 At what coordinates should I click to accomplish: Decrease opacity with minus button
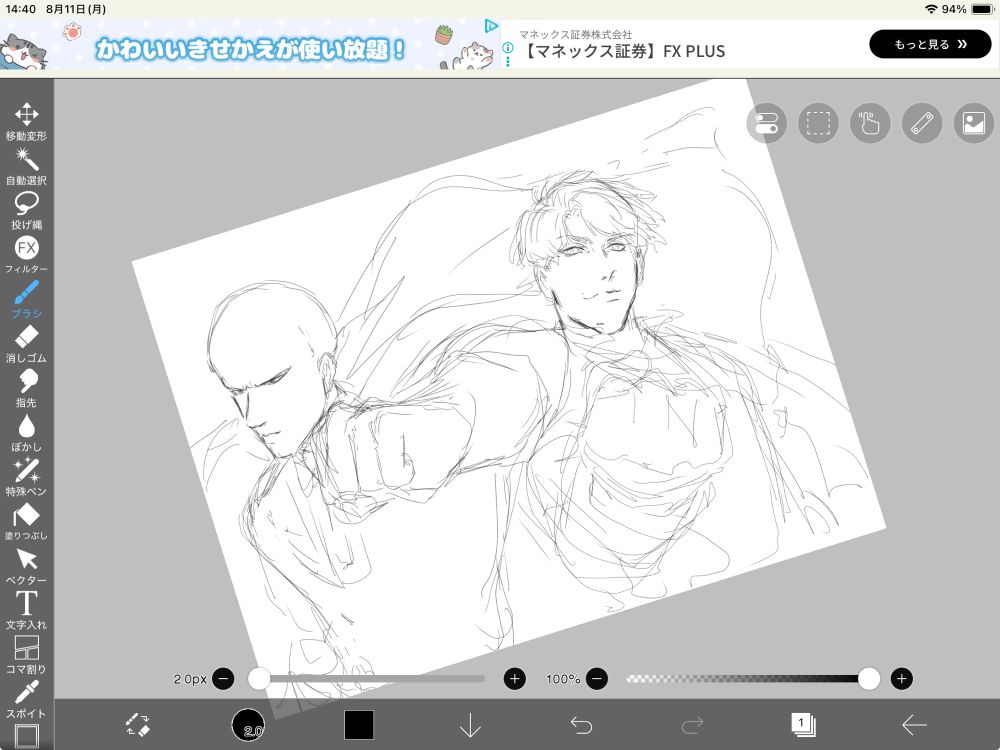597,679
